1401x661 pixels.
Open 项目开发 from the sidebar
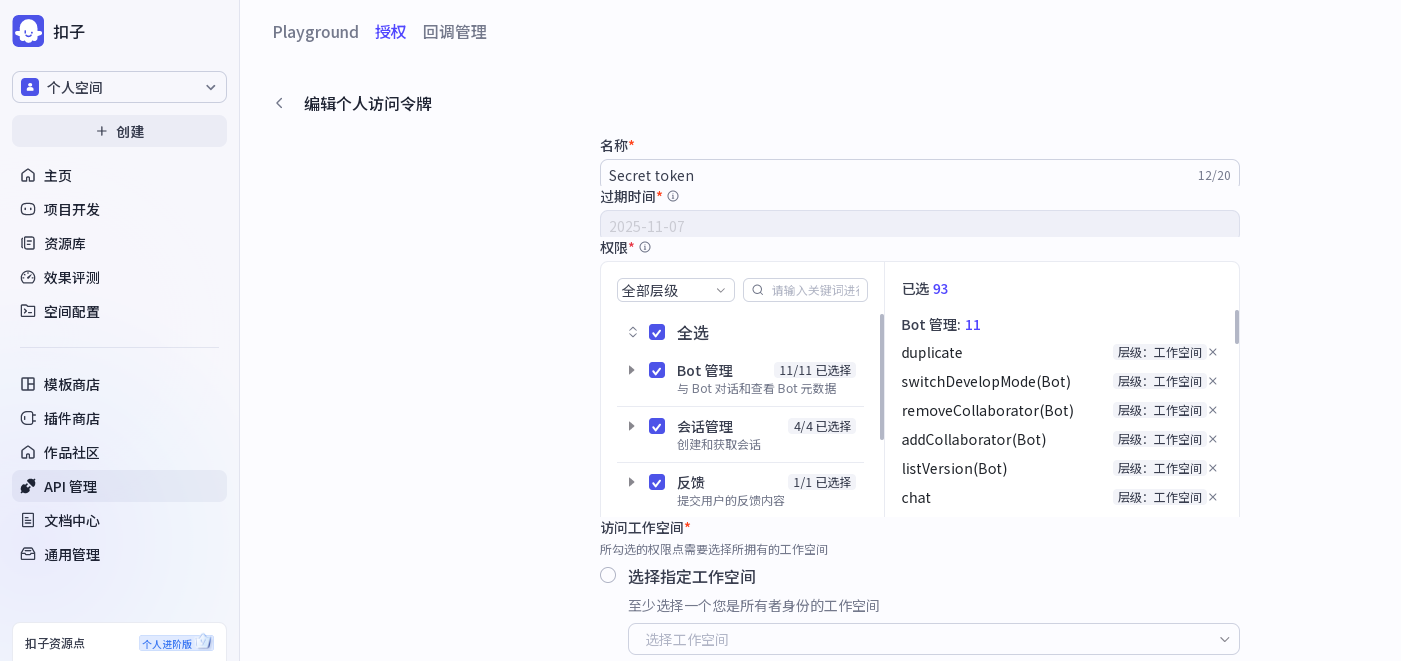[x=72, y=209]
